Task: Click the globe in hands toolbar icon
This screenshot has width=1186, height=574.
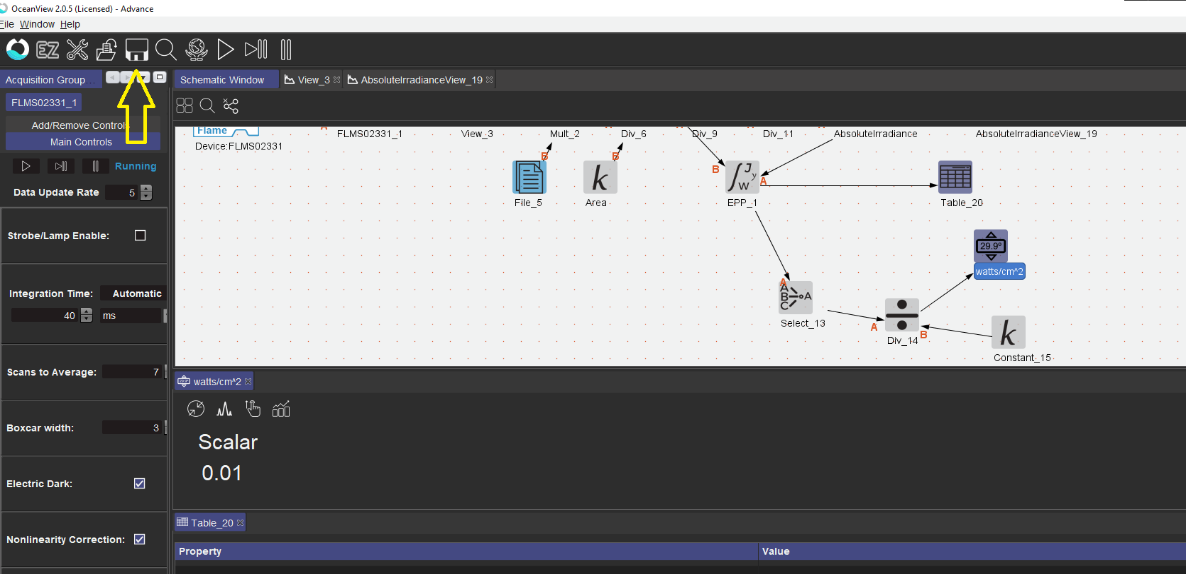Action: click(x=196, y=49)
